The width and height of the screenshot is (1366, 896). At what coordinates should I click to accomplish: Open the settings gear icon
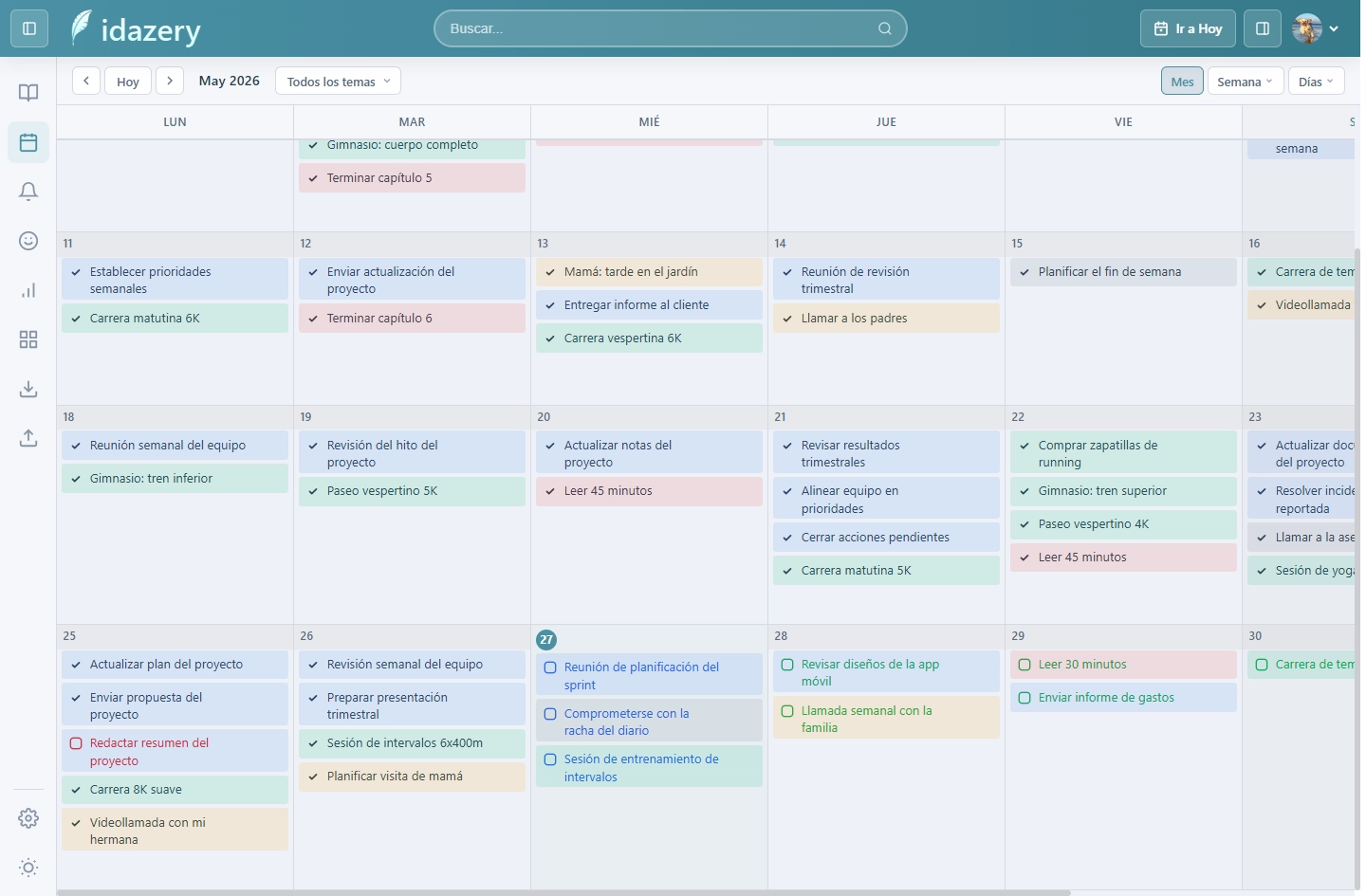point(28,818)
